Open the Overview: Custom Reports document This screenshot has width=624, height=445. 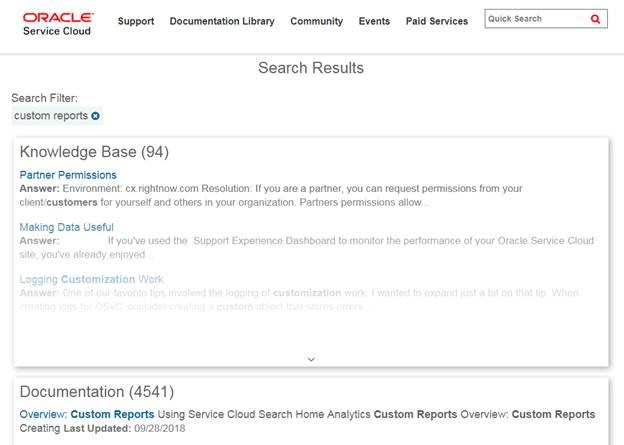(87, 414)
